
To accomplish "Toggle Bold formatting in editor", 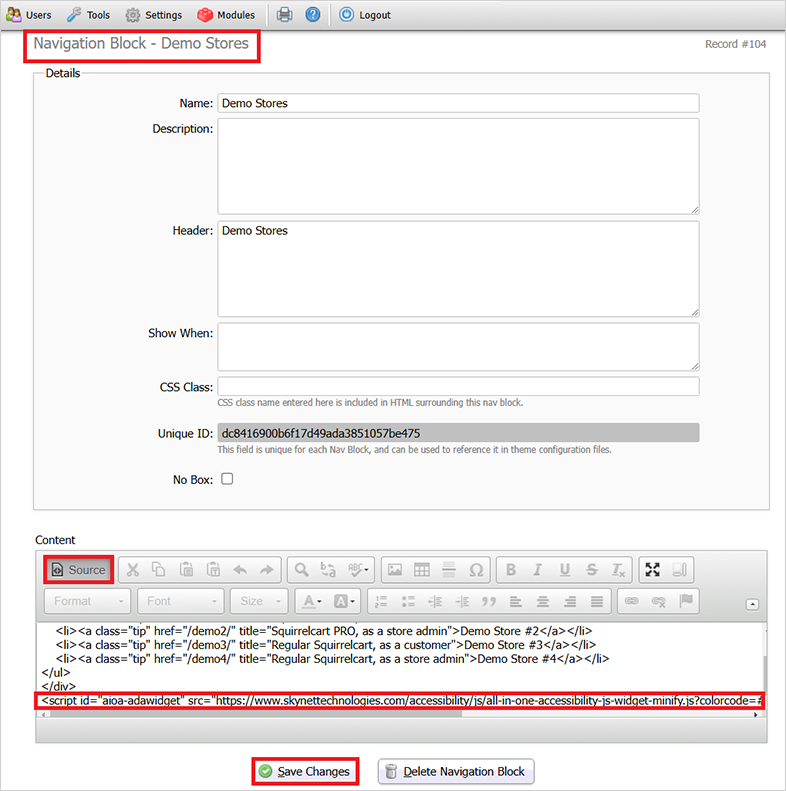I will pyautogui.click(x=511, y=570).
